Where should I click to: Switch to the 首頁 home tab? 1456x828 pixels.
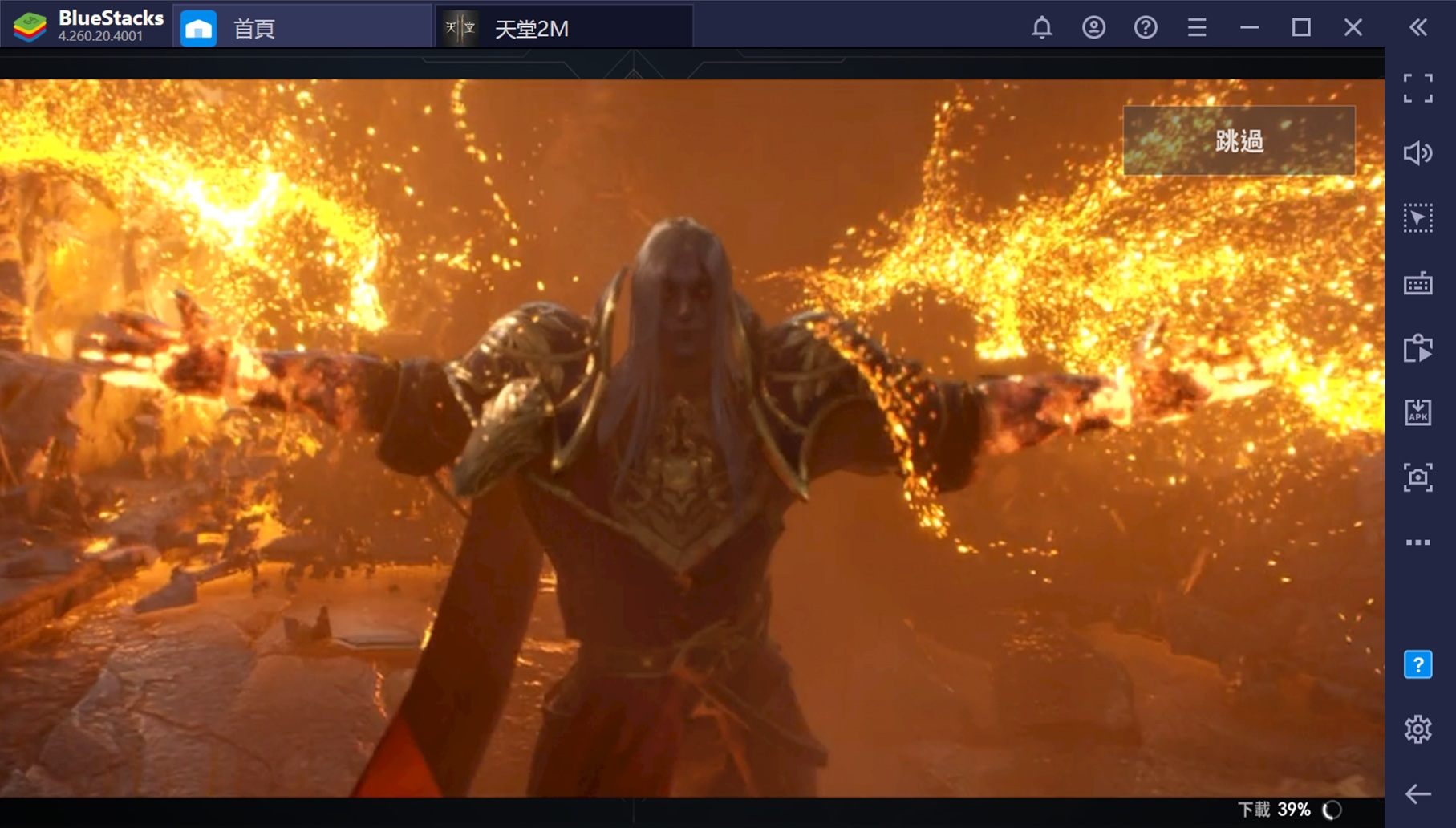tap(302, 28)
